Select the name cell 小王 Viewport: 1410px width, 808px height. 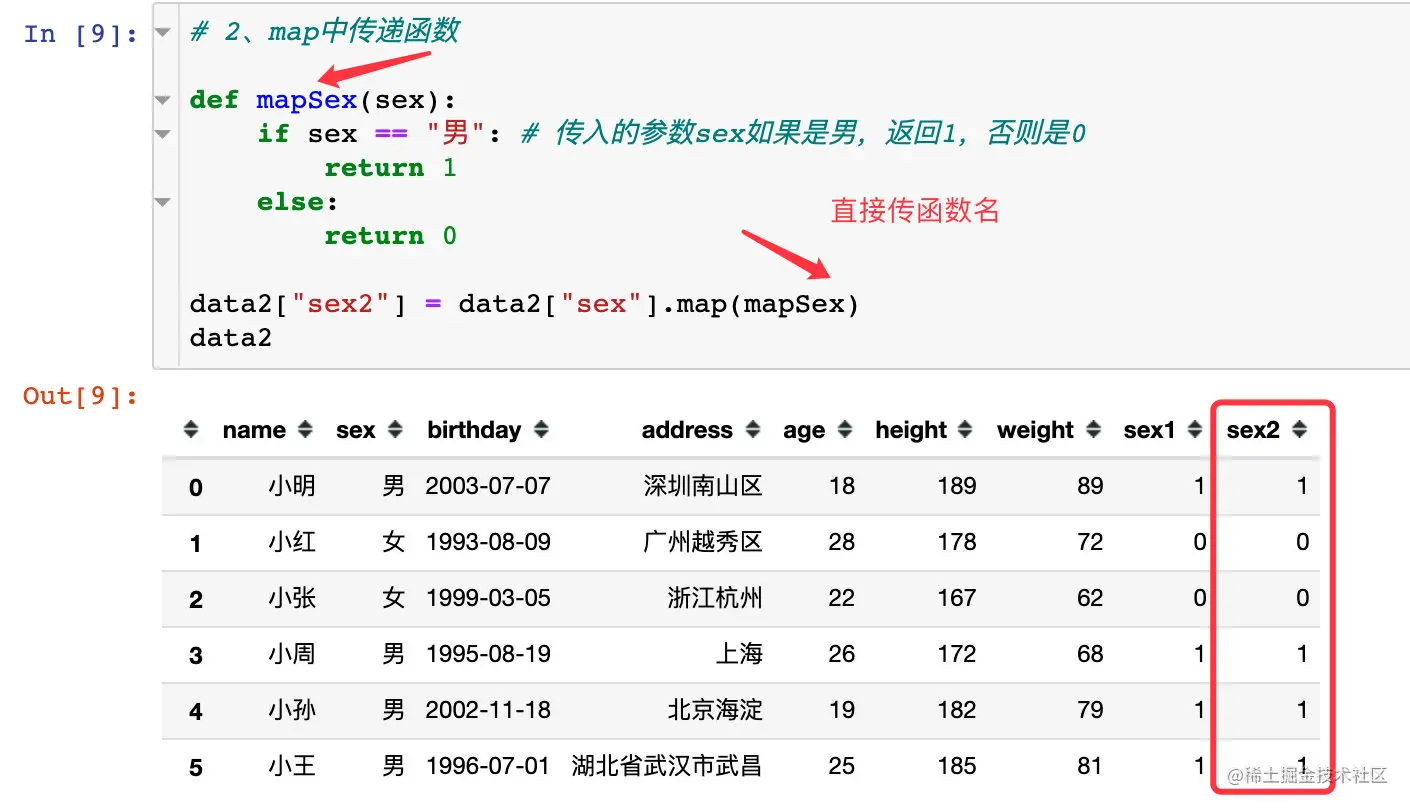[292, 766]
